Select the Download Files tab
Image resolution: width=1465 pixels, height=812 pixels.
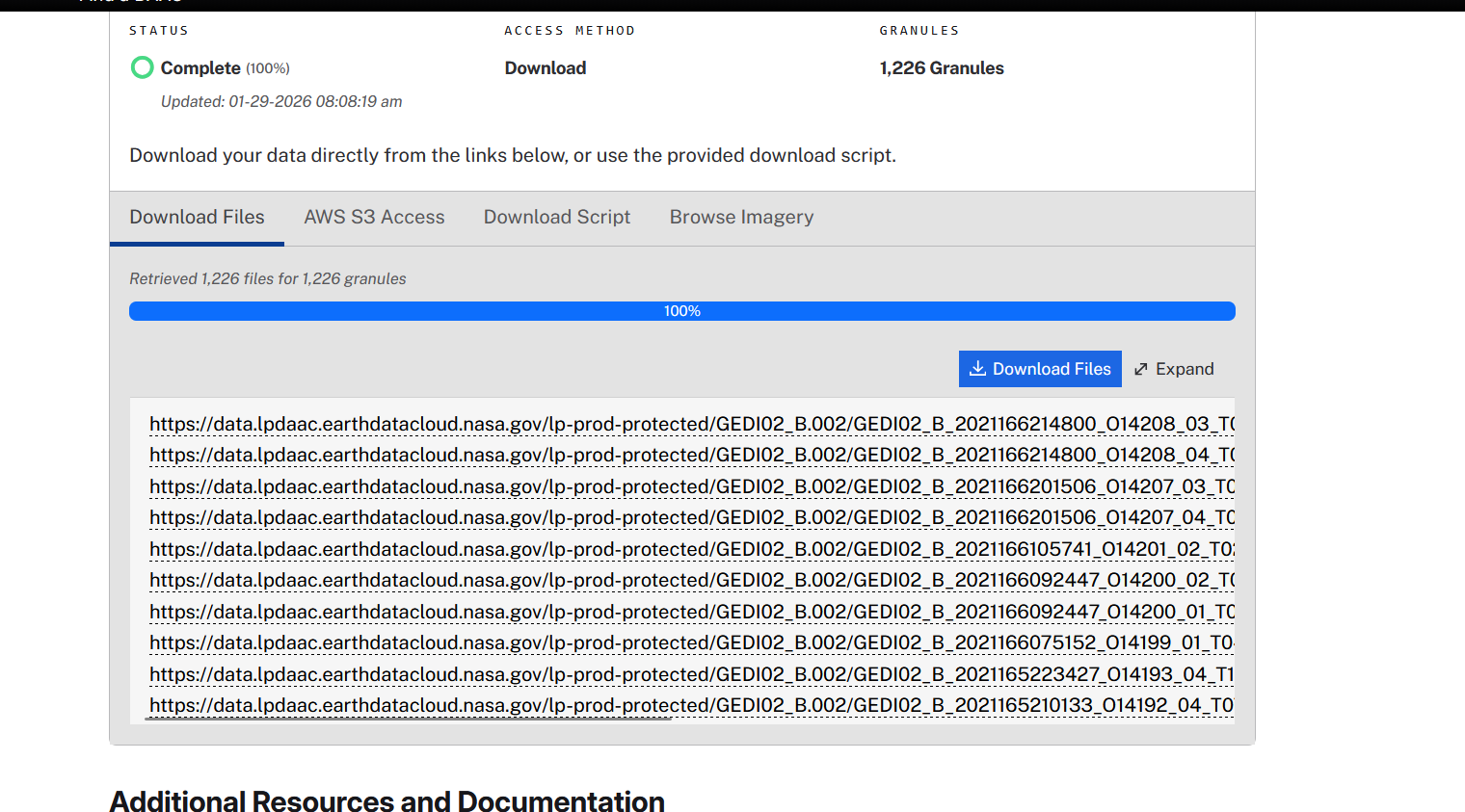pyautogui.click(x=197, y=218)
